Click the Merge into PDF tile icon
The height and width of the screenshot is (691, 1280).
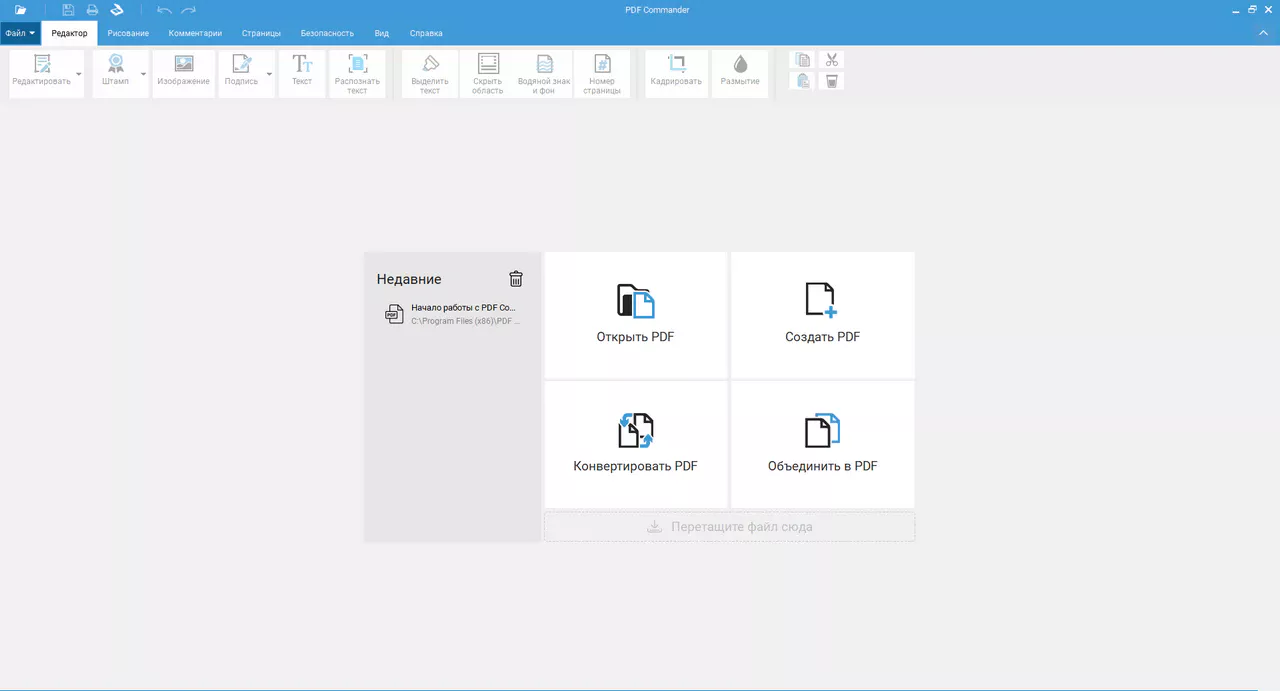pyautogui.click(x=822, y=431)
